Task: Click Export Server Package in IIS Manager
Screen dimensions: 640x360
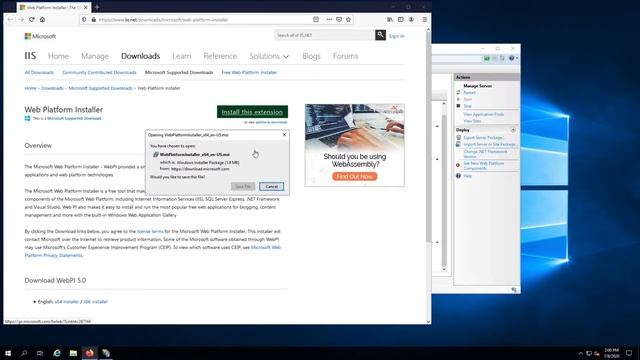Action: click(484, 138)
